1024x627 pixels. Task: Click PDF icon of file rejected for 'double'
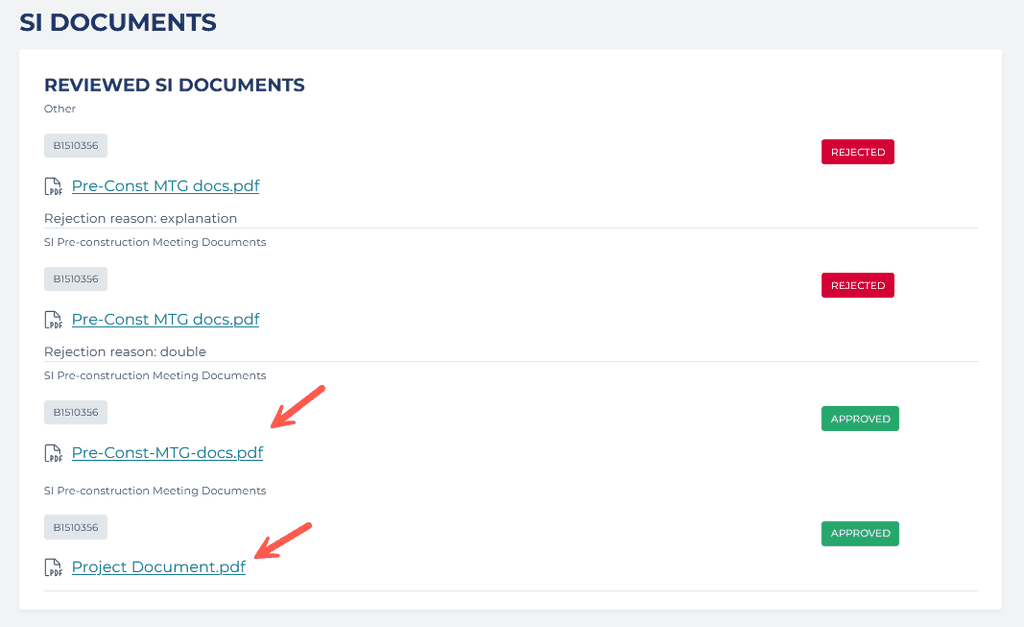(53, 320)
